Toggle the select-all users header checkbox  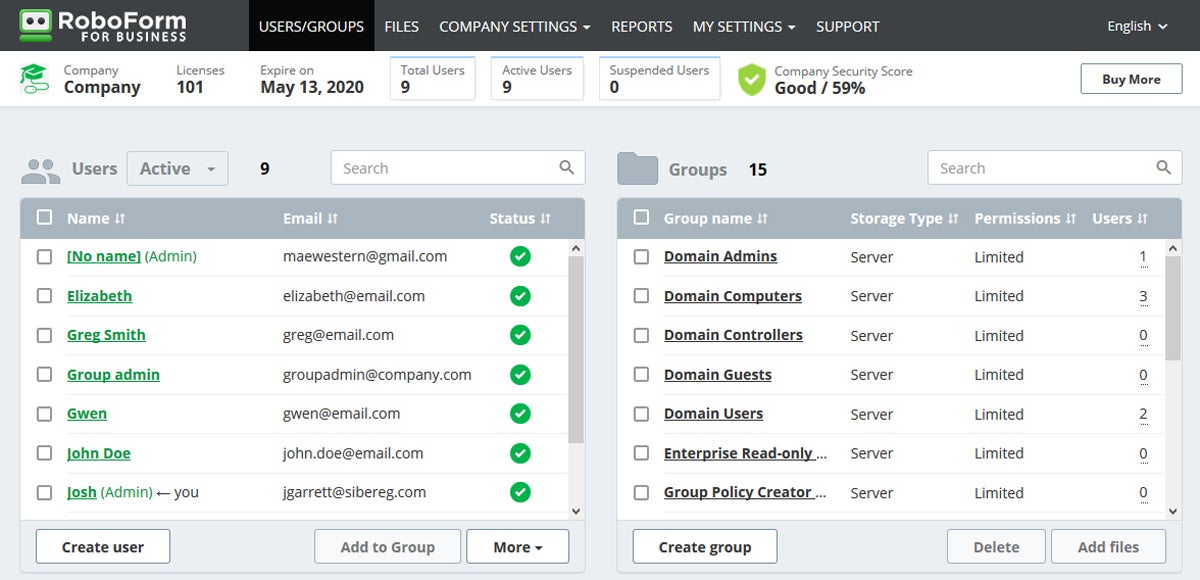pos(44,218)
